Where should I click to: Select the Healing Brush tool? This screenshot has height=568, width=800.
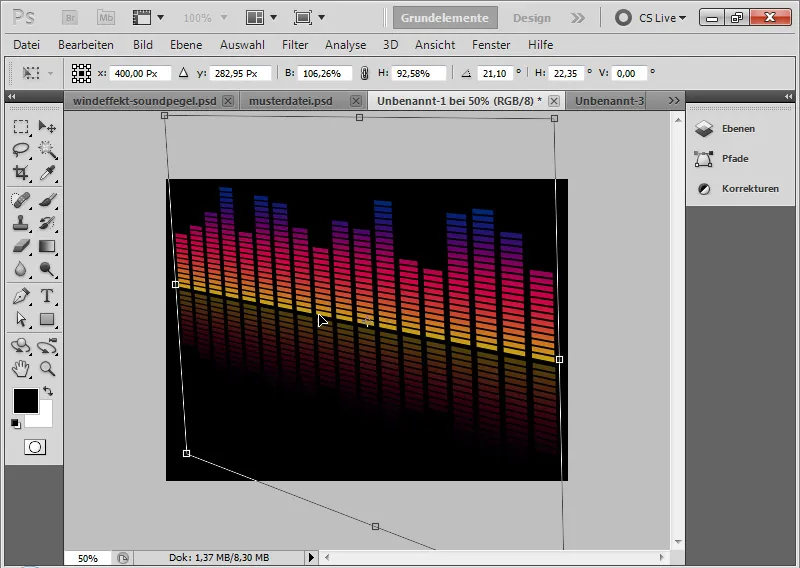tap(20, 200)
